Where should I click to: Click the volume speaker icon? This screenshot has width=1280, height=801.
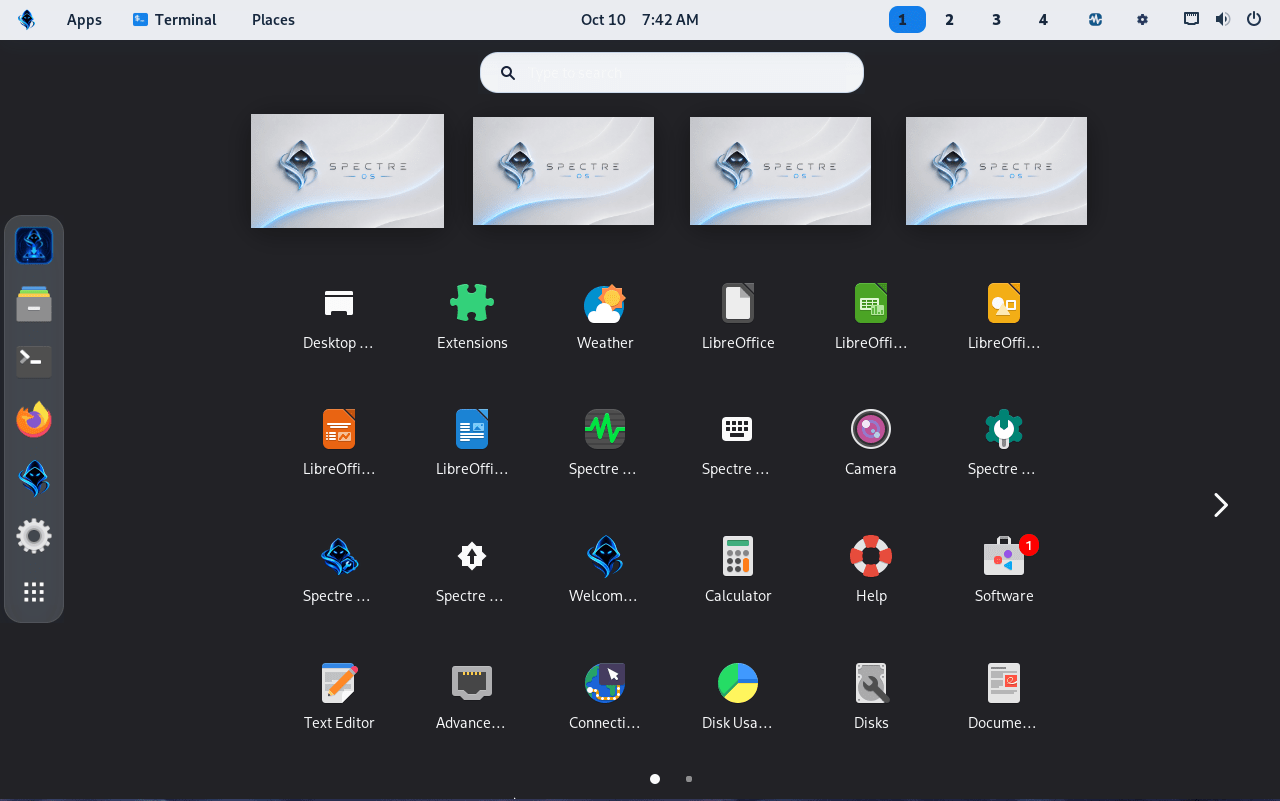[1222, 19]
